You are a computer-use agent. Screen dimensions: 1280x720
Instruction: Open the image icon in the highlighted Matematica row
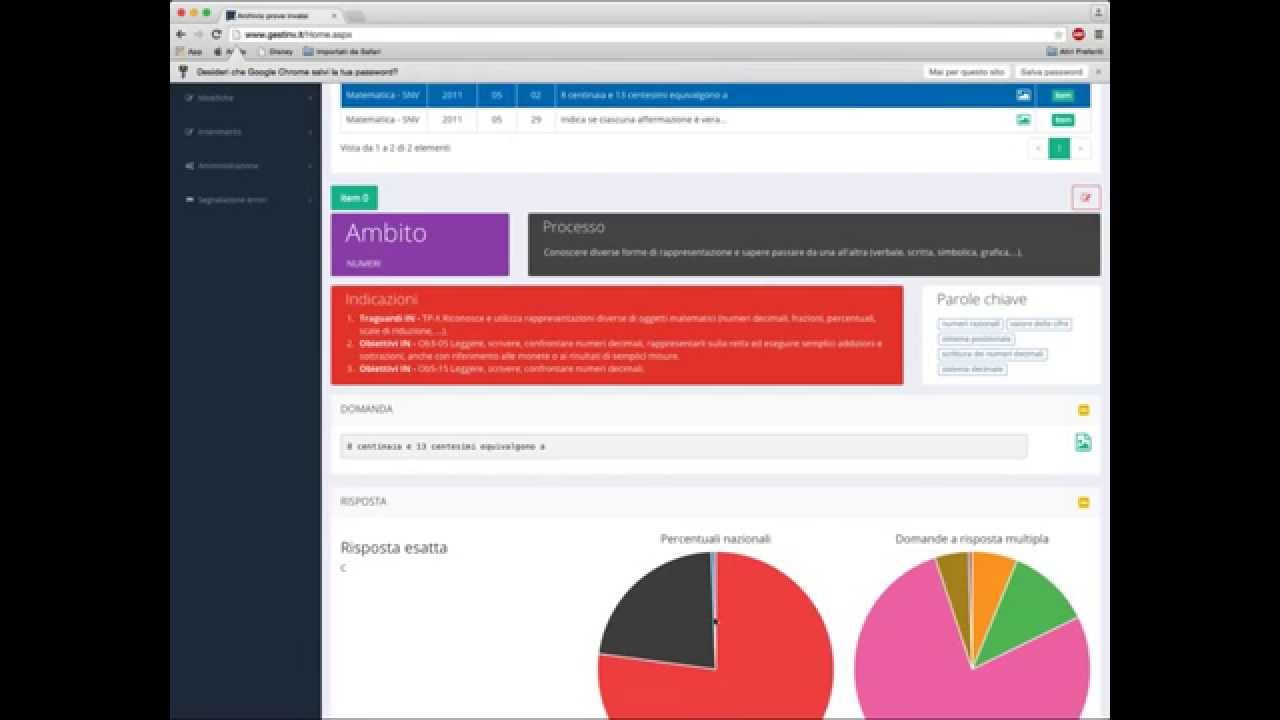[1023, 95]
